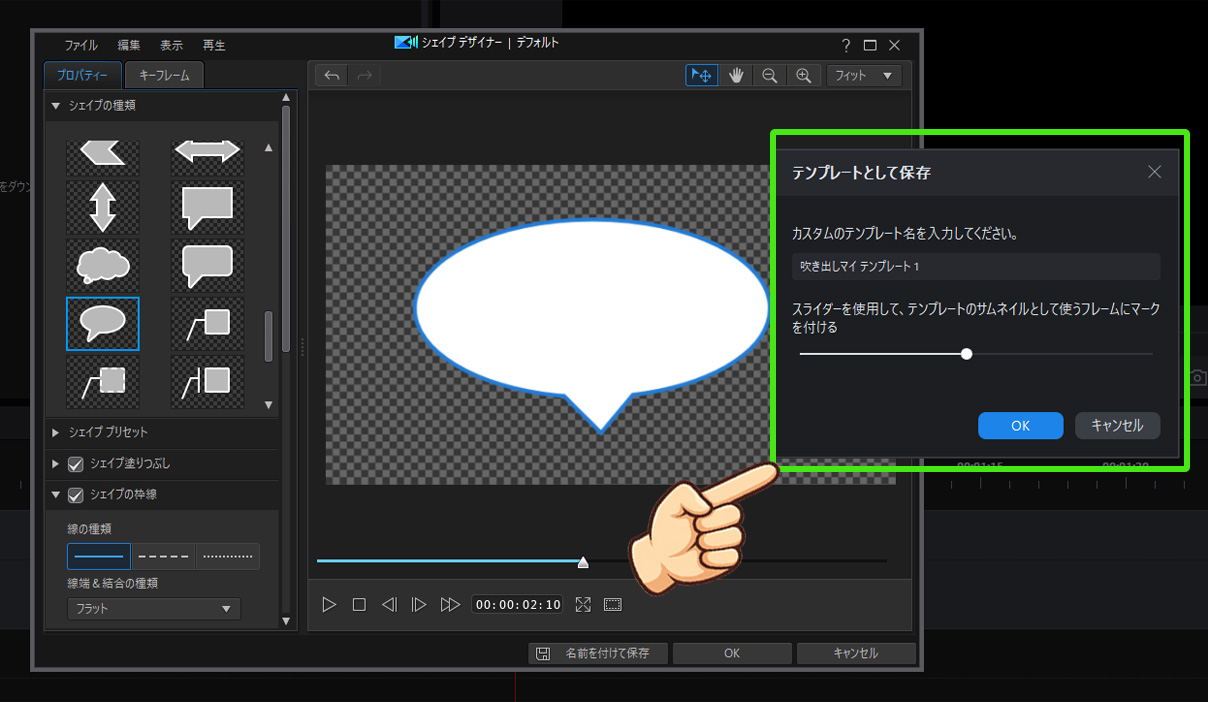Expand the シェイプ プリセット section
The image size is (1208, 702).
56,432
